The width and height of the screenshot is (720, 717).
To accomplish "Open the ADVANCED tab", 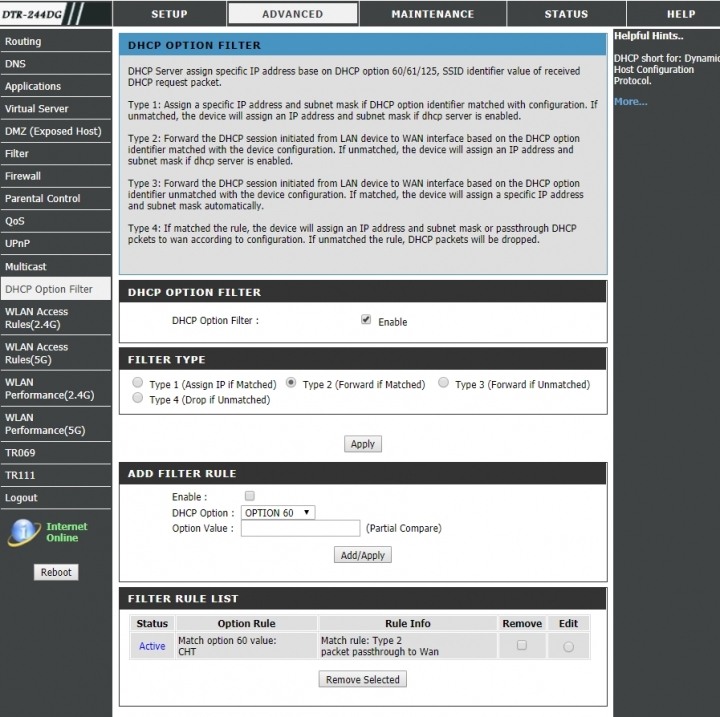I will pos(292,14).
